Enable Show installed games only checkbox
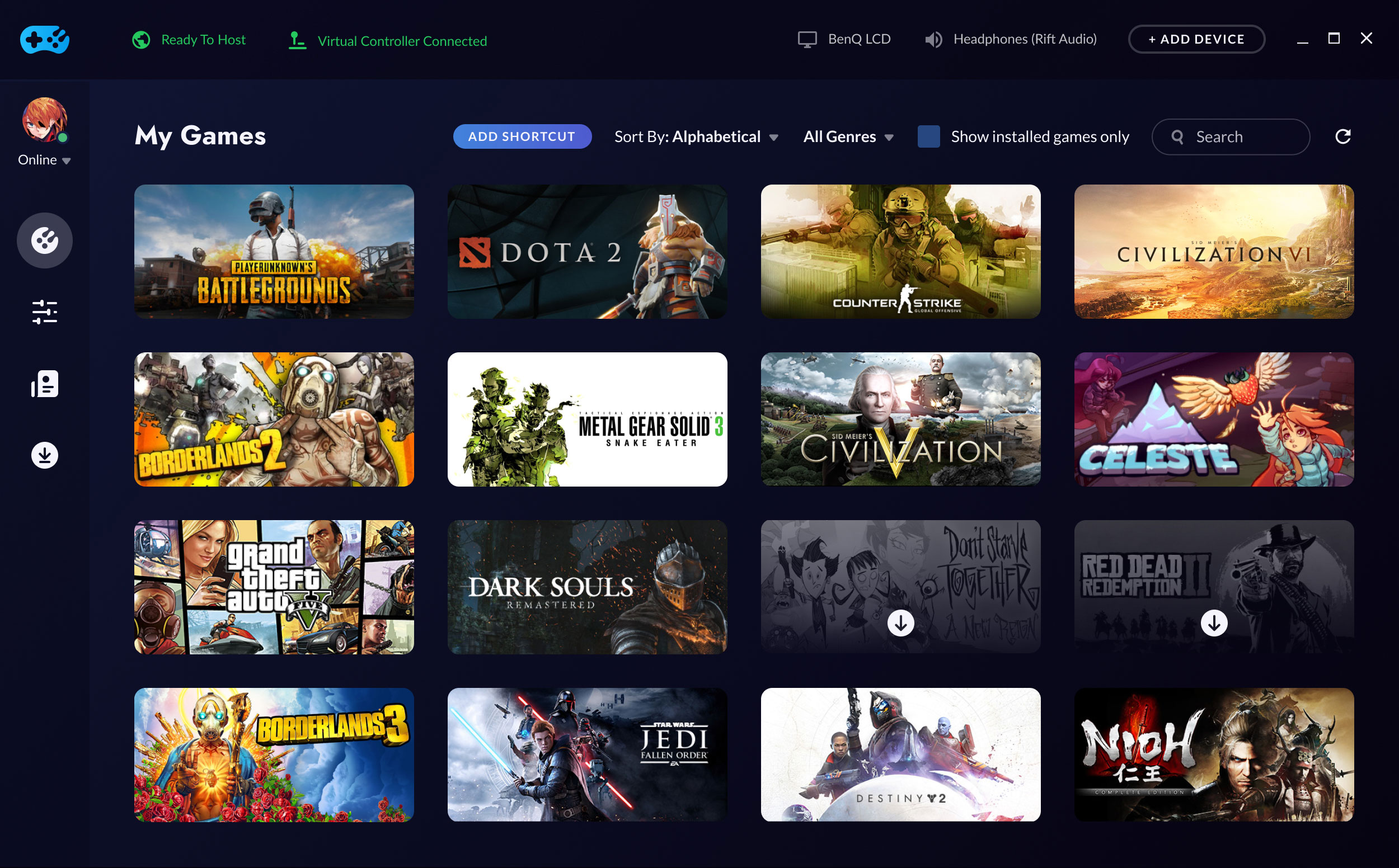1399x868 pixels. (928, 136)
